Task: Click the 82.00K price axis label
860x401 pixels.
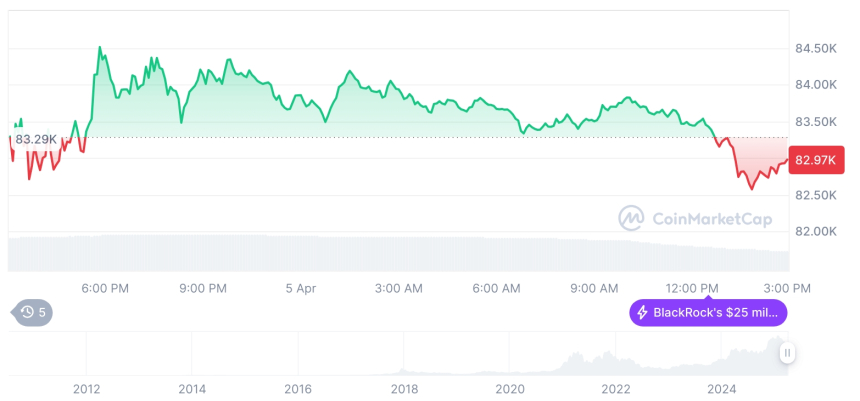Action: (815, 232)
